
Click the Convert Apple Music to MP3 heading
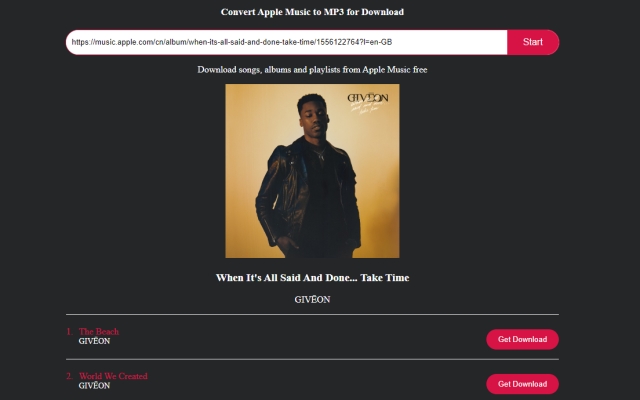(312, 12)
